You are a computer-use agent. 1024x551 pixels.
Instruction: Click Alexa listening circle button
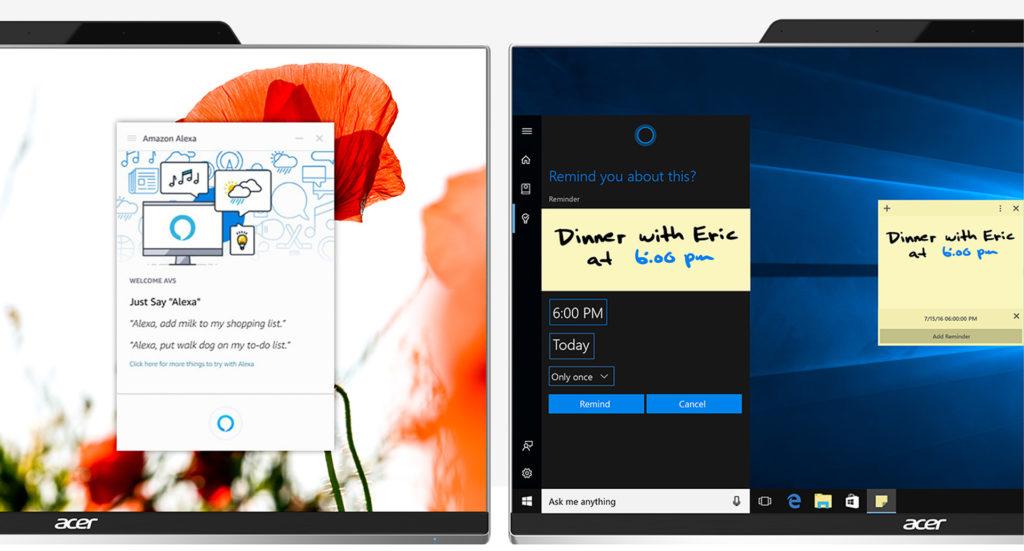point(225,423)
